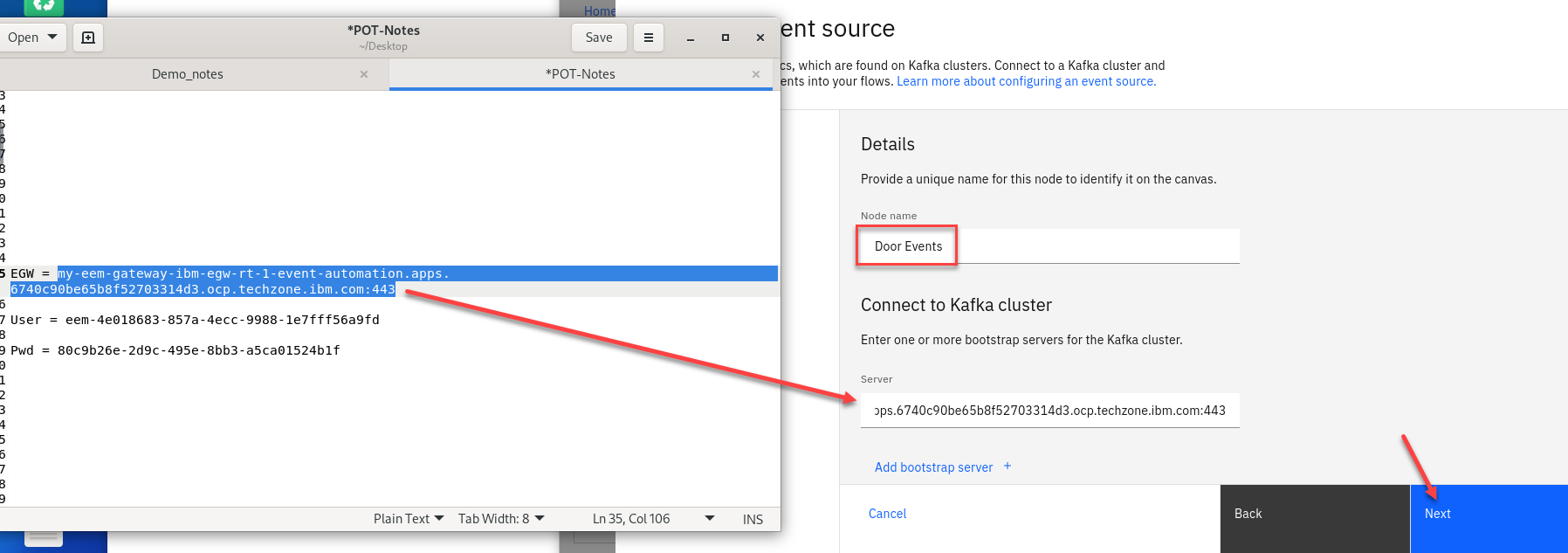Click the blue Next button
This screenshot has width=1568, height=553.
coord(1488,515)
